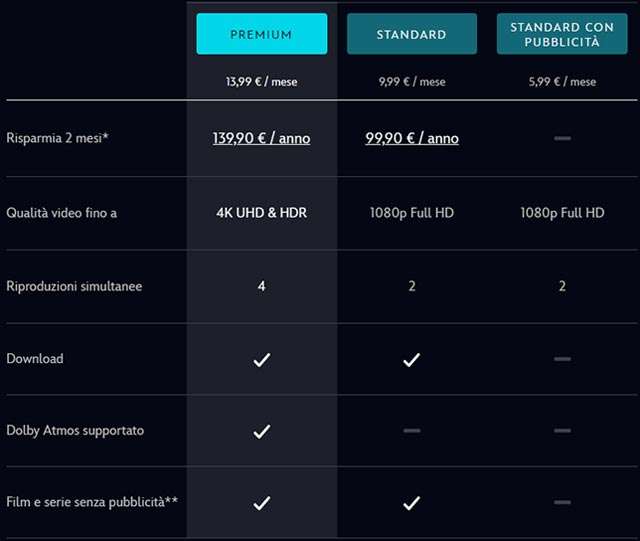
Task: Click Premium's Dolby Atmos checkmark
Action: point(261,431)
